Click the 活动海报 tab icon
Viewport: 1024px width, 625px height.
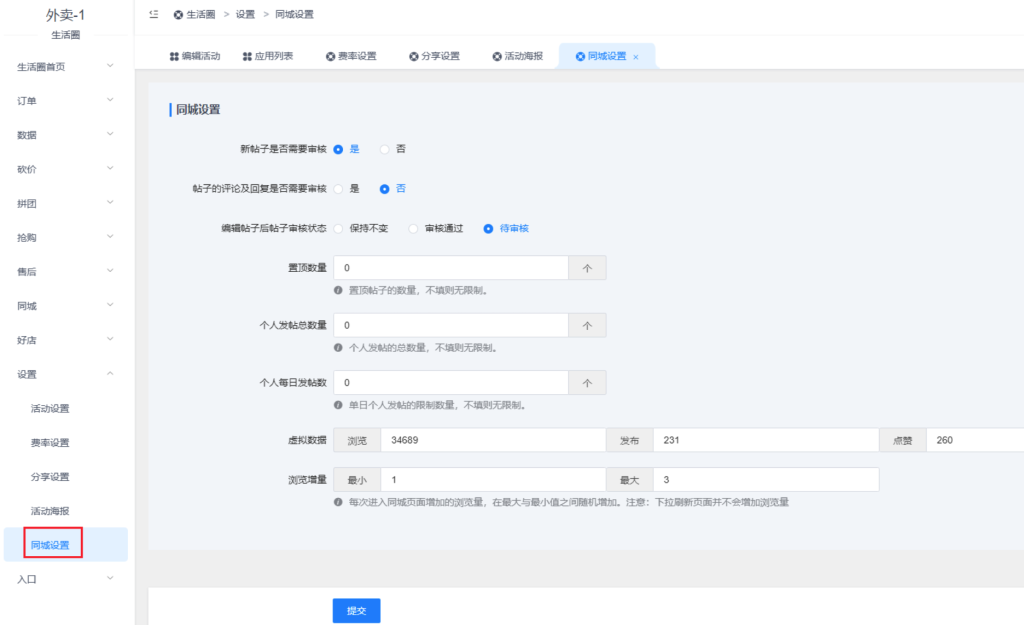point(496,56)
